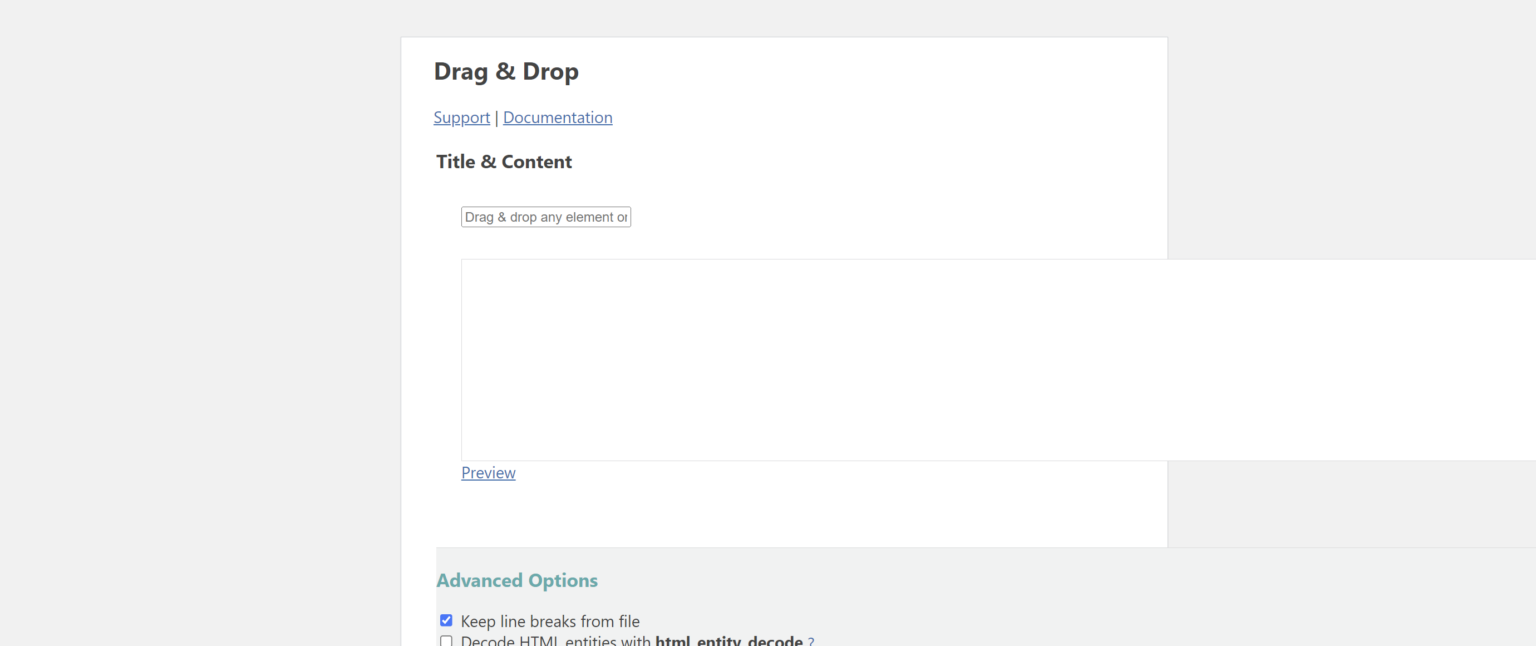Click the Title & Content section heading
The image size is (1536, 646).
pyautogui.click(x=504, y=162)
